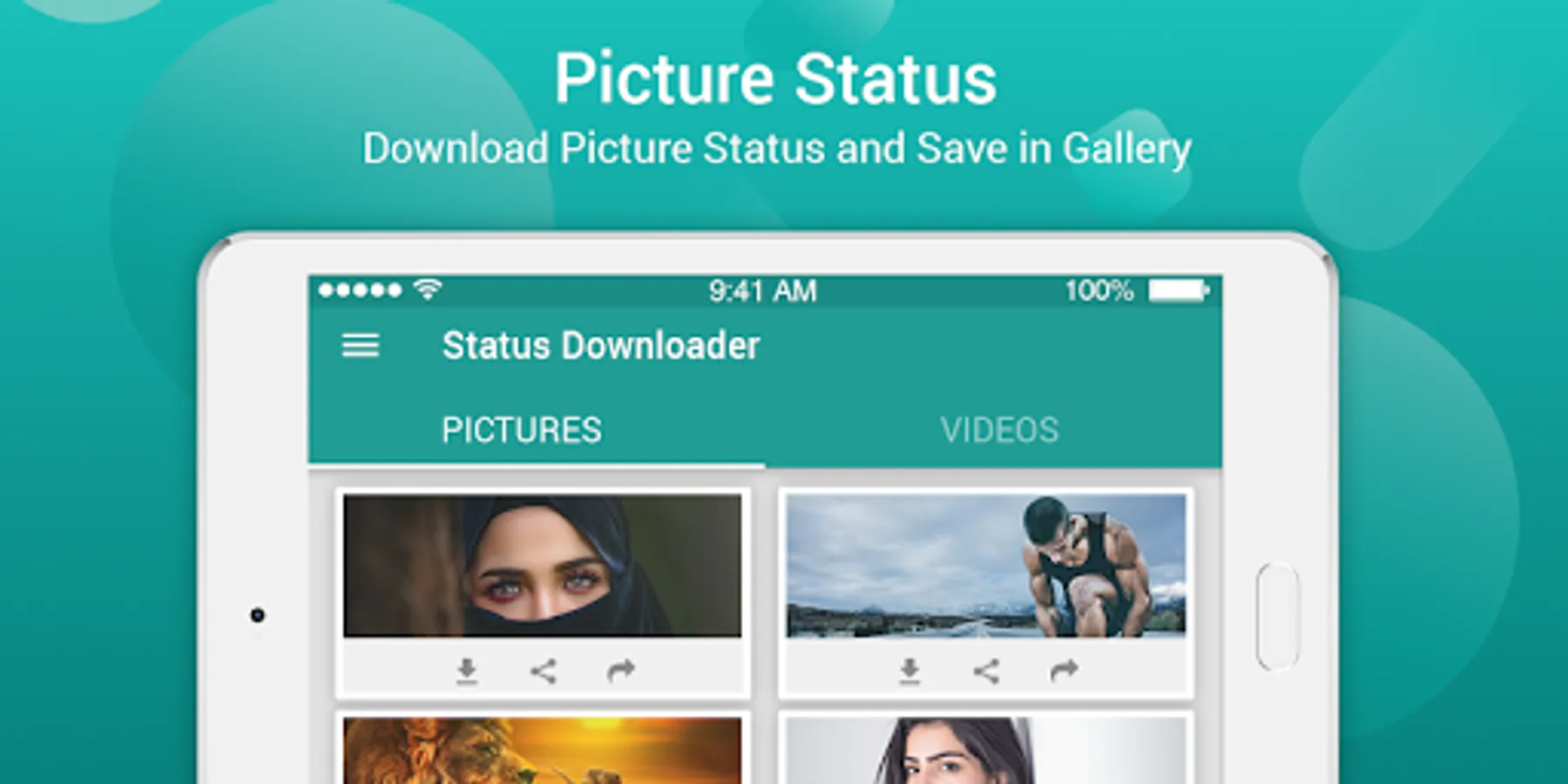Switch to the VIDEOS tab
Viewport: 1568px width, 784px height.
pyautogui.click(x=999, y=430)
